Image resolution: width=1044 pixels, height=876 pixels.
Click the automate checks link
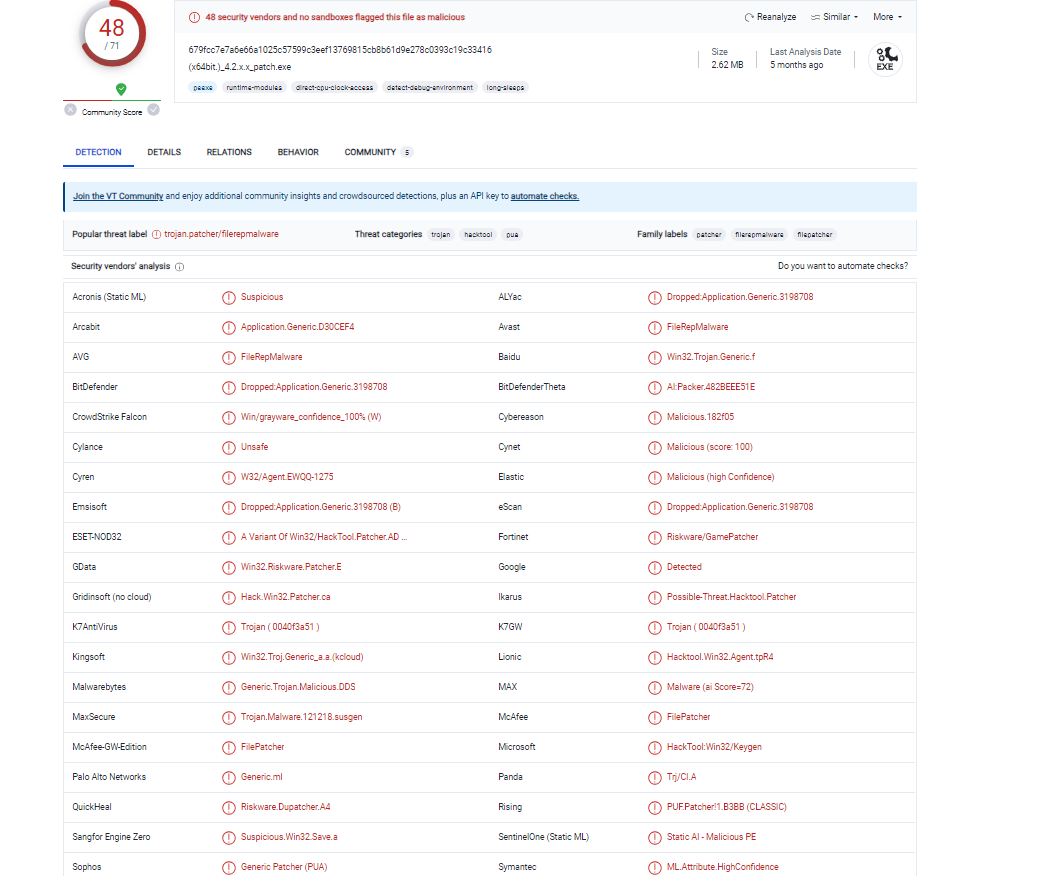(545, 196)
